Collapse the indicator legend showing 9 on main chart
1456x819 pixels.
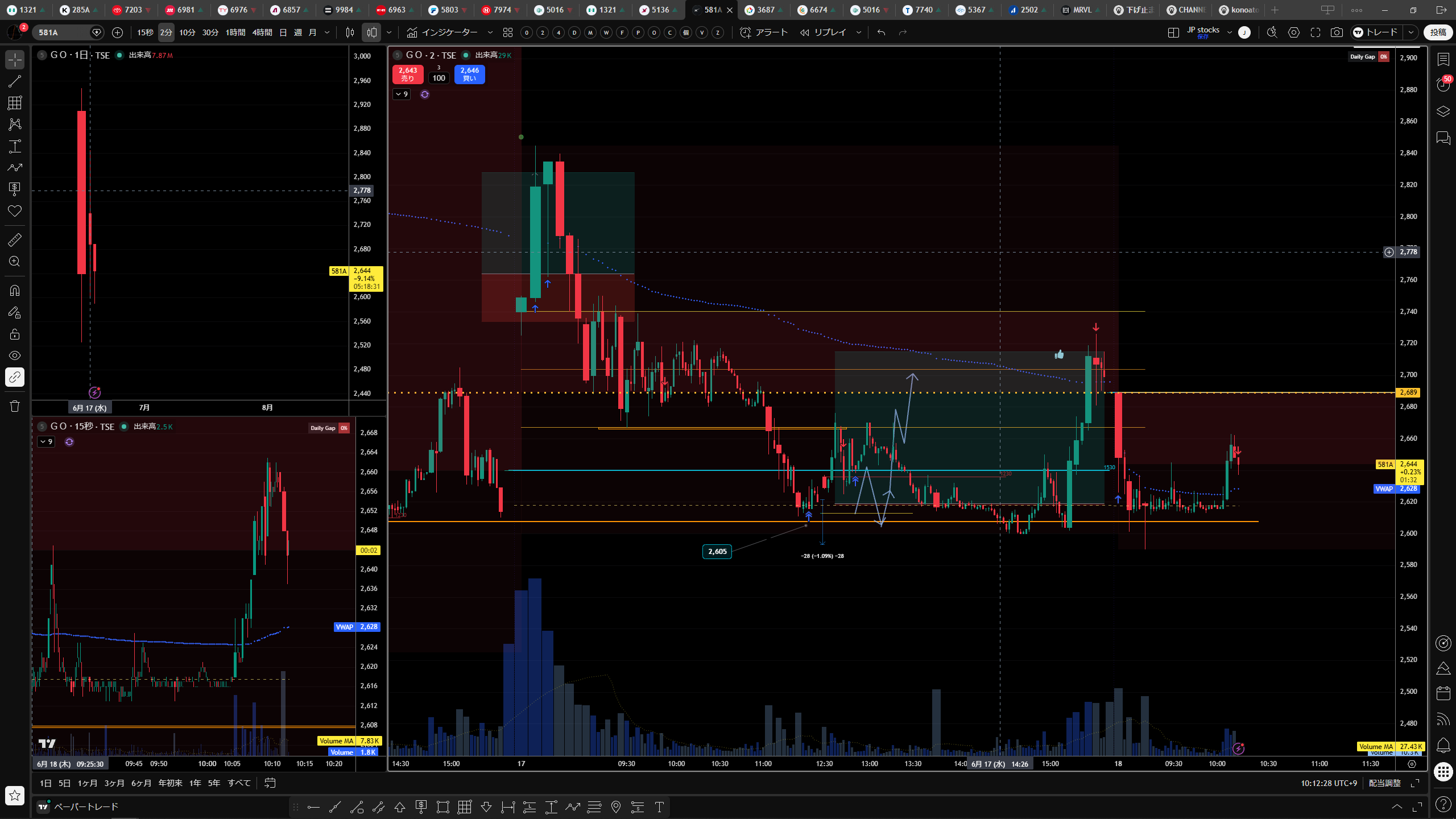pos(402,94)
